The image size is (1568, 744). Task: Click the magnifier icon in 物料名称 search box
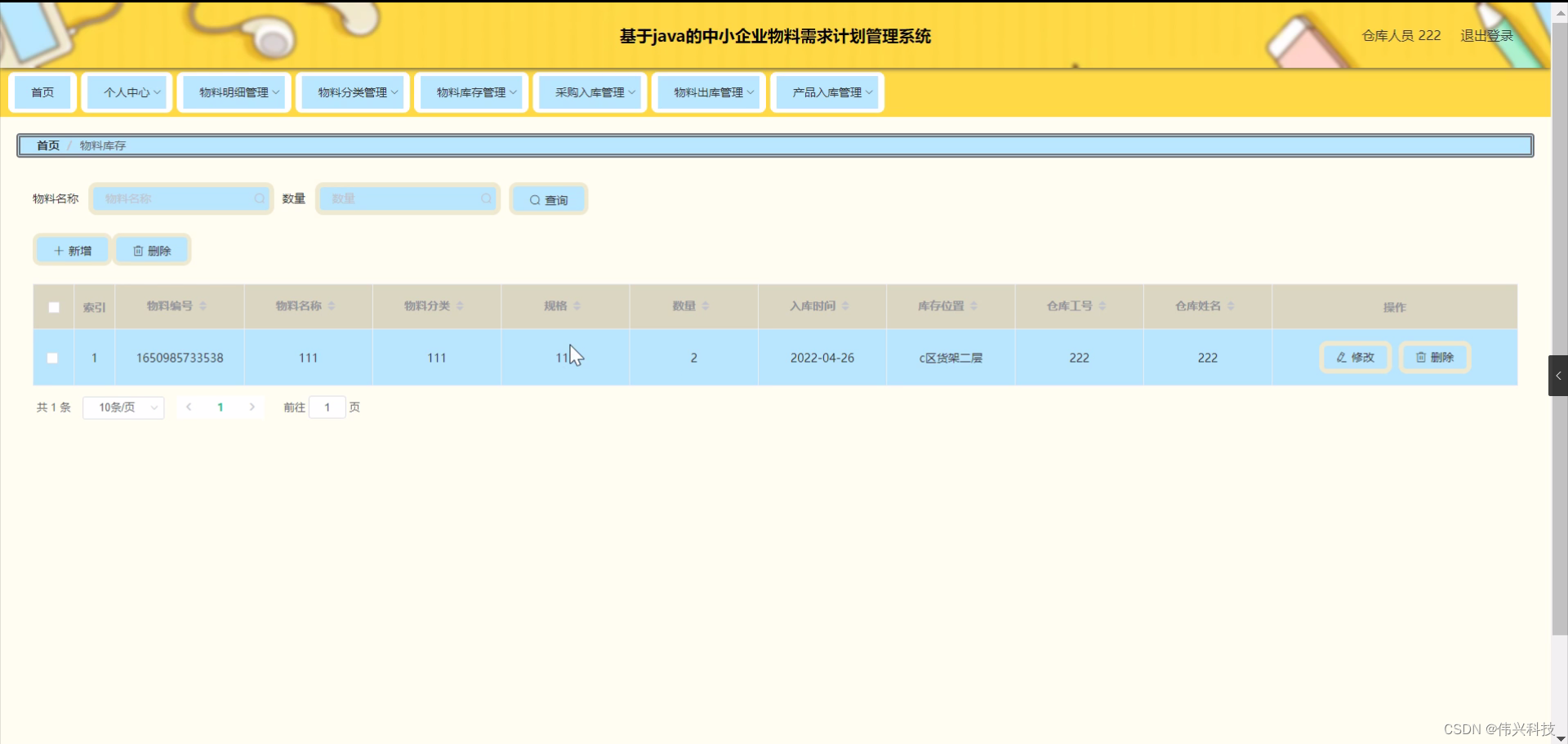pyautogui.click(x=258, y=198)
